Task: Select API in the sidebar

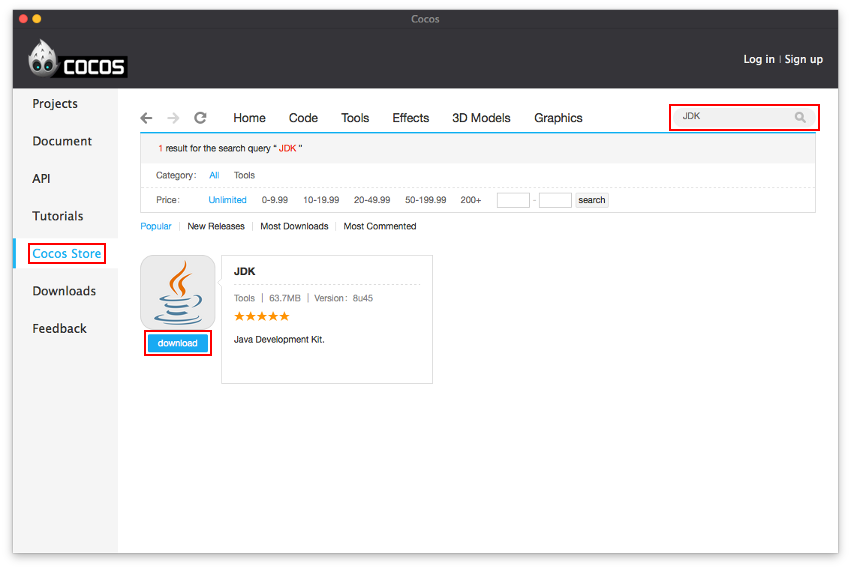Action: (x=41, y=179)
